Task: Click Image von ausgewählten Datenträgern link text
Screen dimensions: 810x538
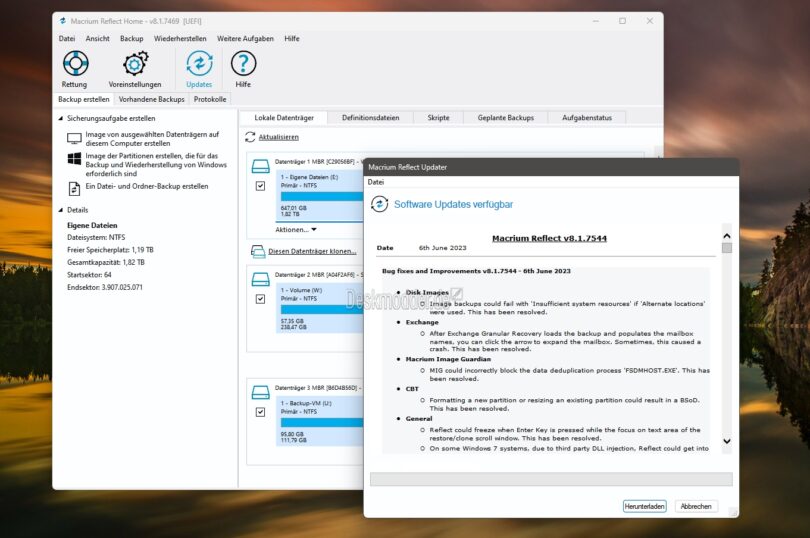Action: click(152, 139)
